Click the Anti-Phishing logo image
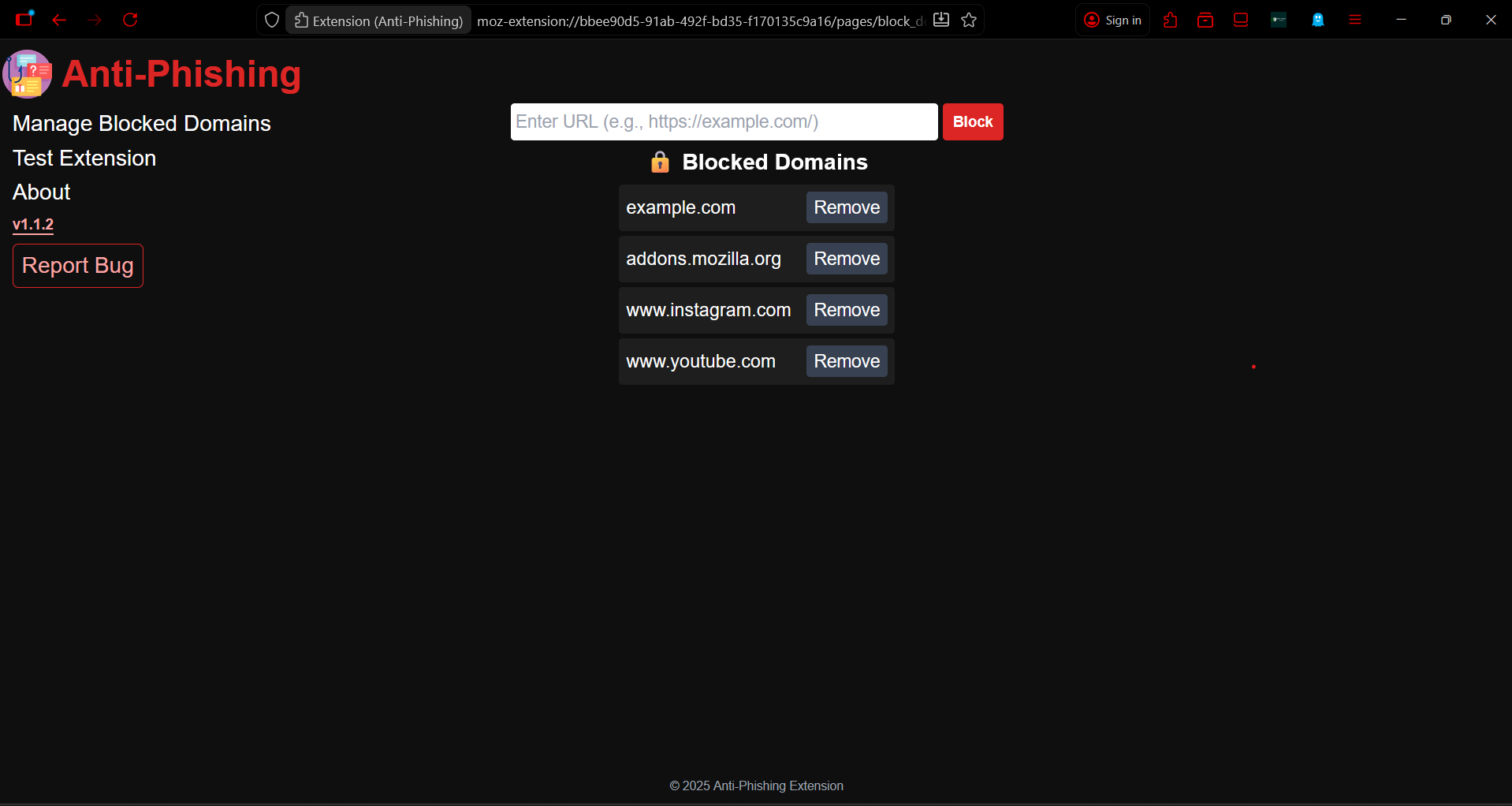 coord(28,74)
